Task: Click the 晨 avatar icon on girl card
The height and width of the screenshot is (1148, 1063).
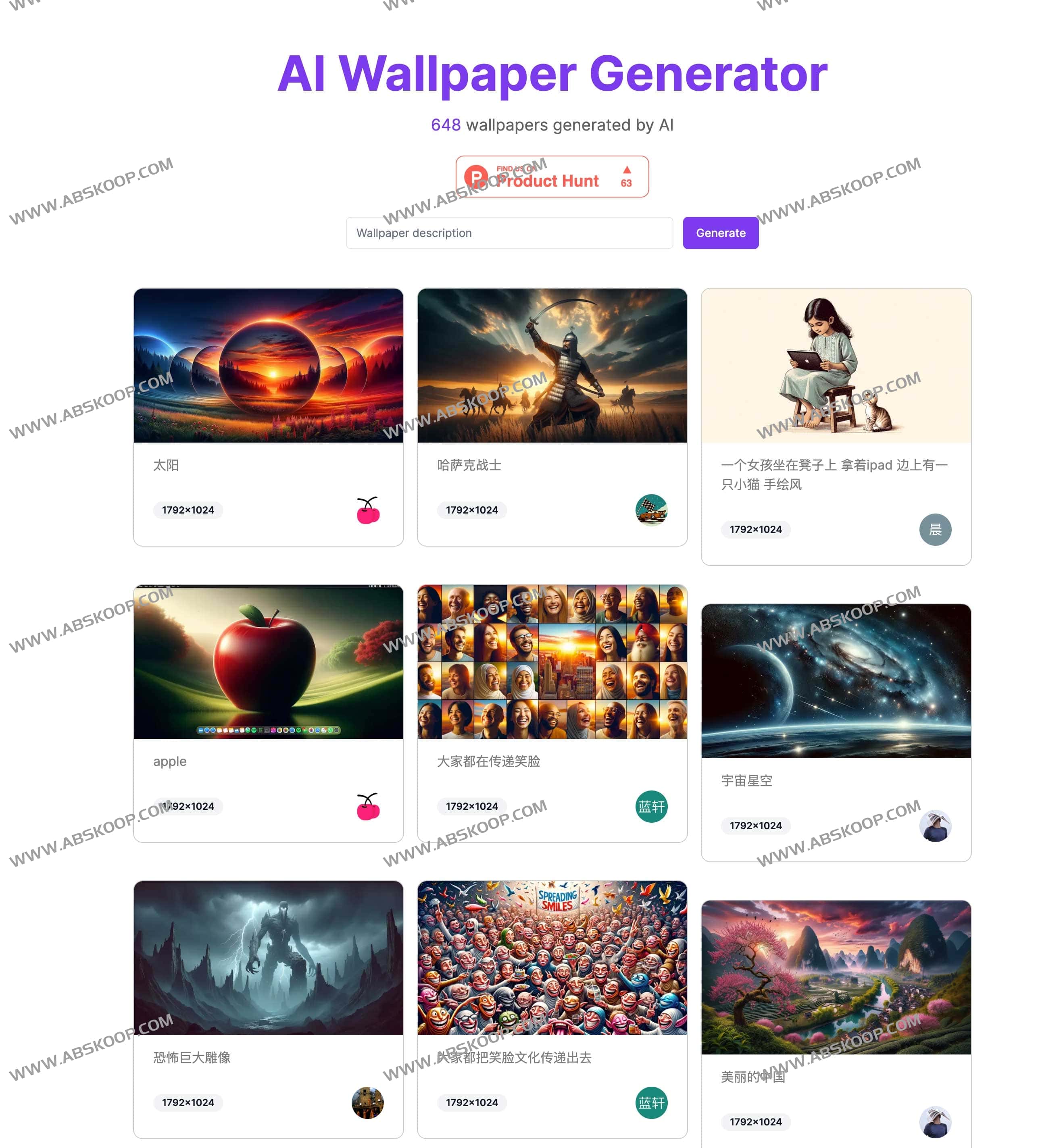Action: pos(935,529)
